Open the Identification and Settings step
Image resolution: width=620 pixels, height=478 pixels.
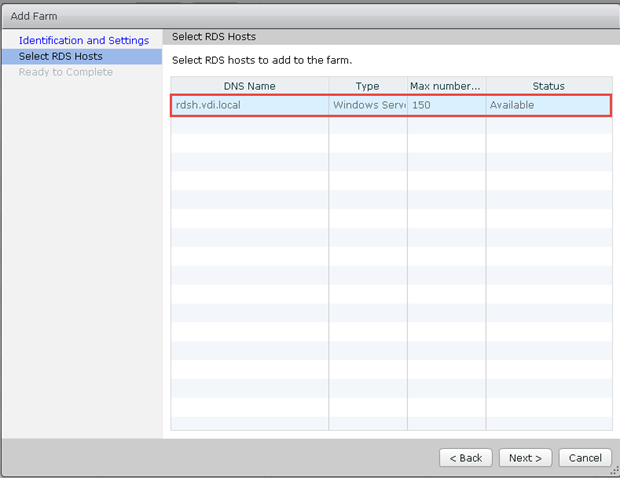84,40
